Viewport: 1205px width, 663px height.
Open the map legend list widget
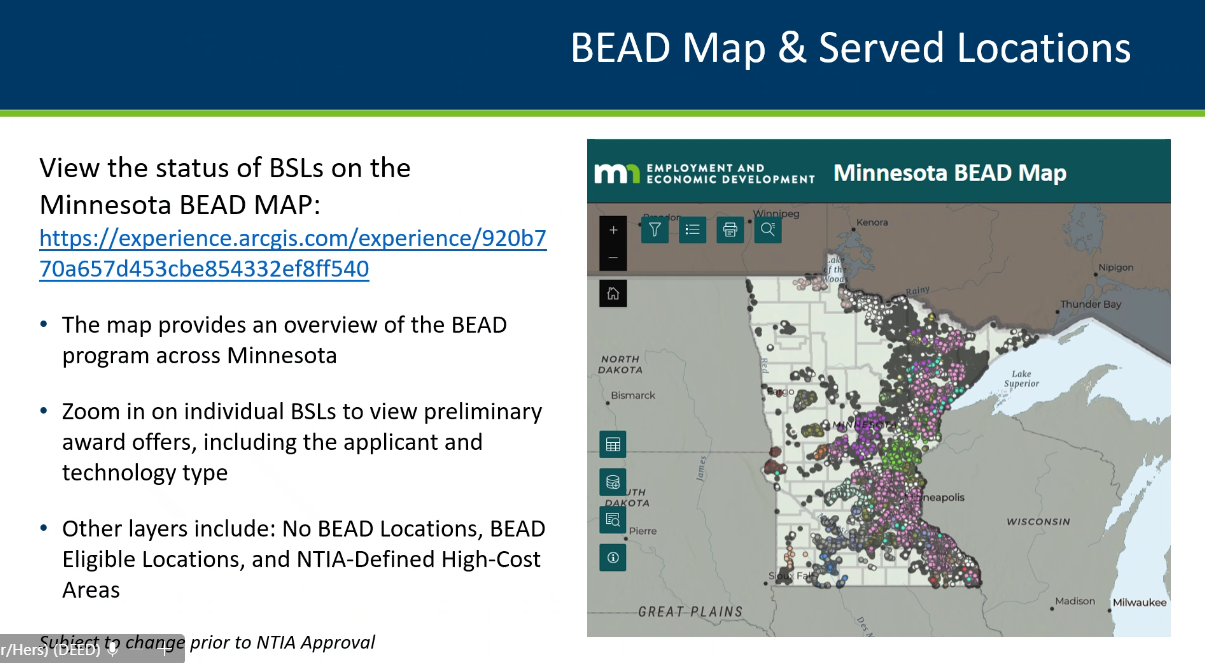(692, 229)
